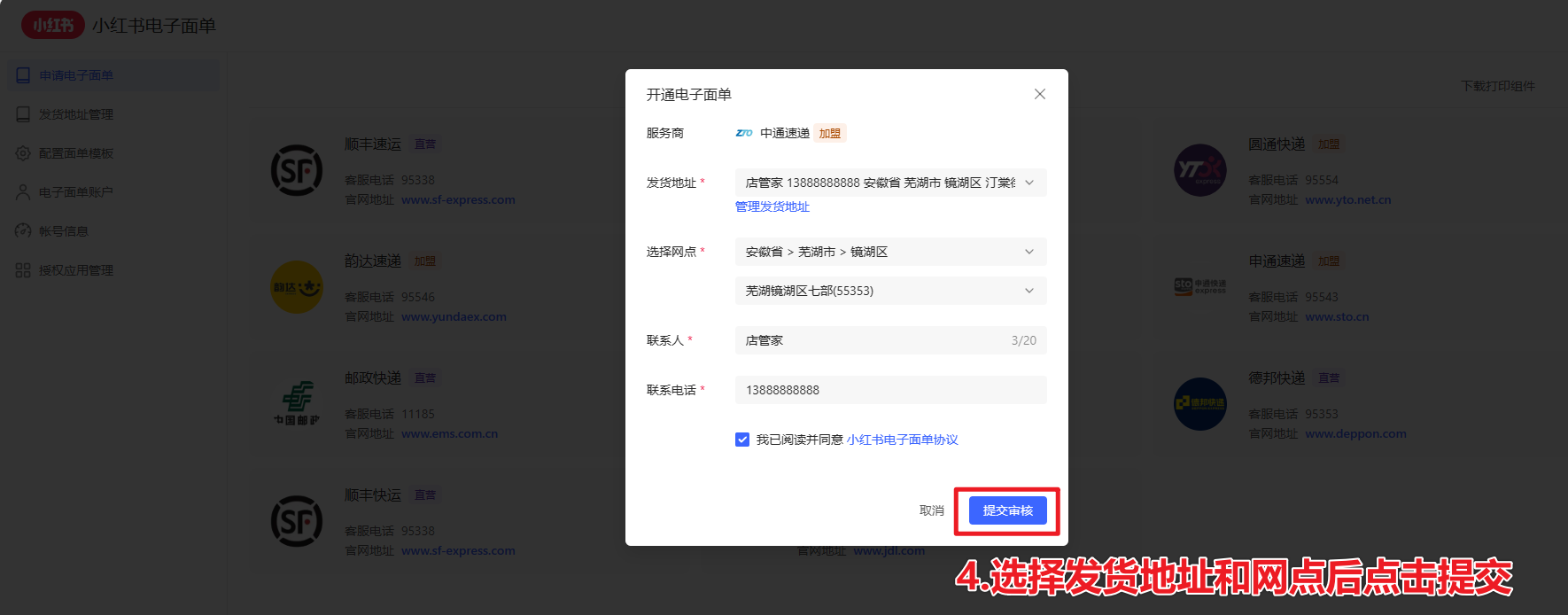
Task: Open 发货地址管理 in the sidebar
Action: tap(76, 114)
